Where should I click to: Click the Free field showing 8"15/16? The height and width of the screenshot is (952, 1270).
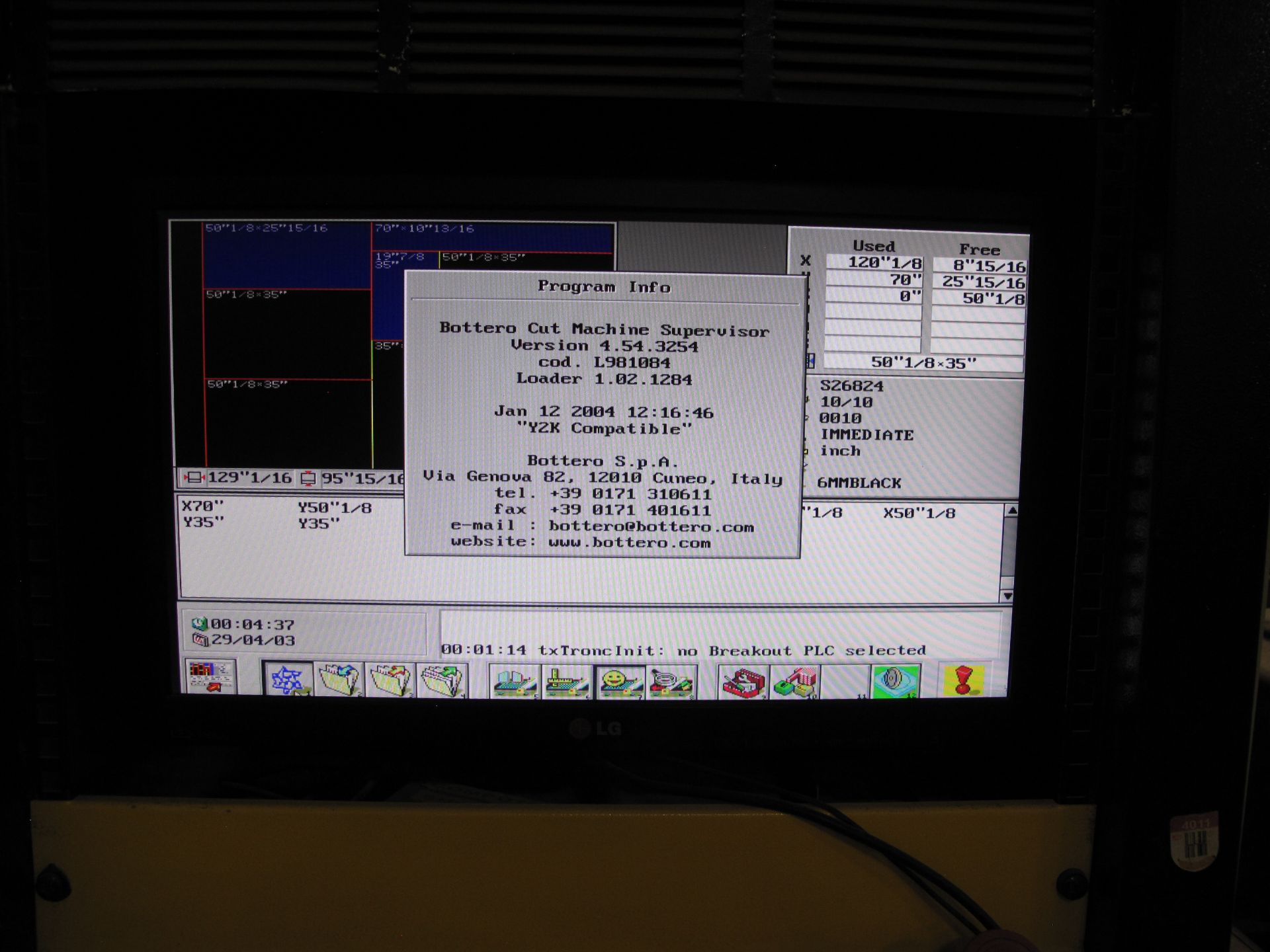pyautogui.click(x=980, y=266)
